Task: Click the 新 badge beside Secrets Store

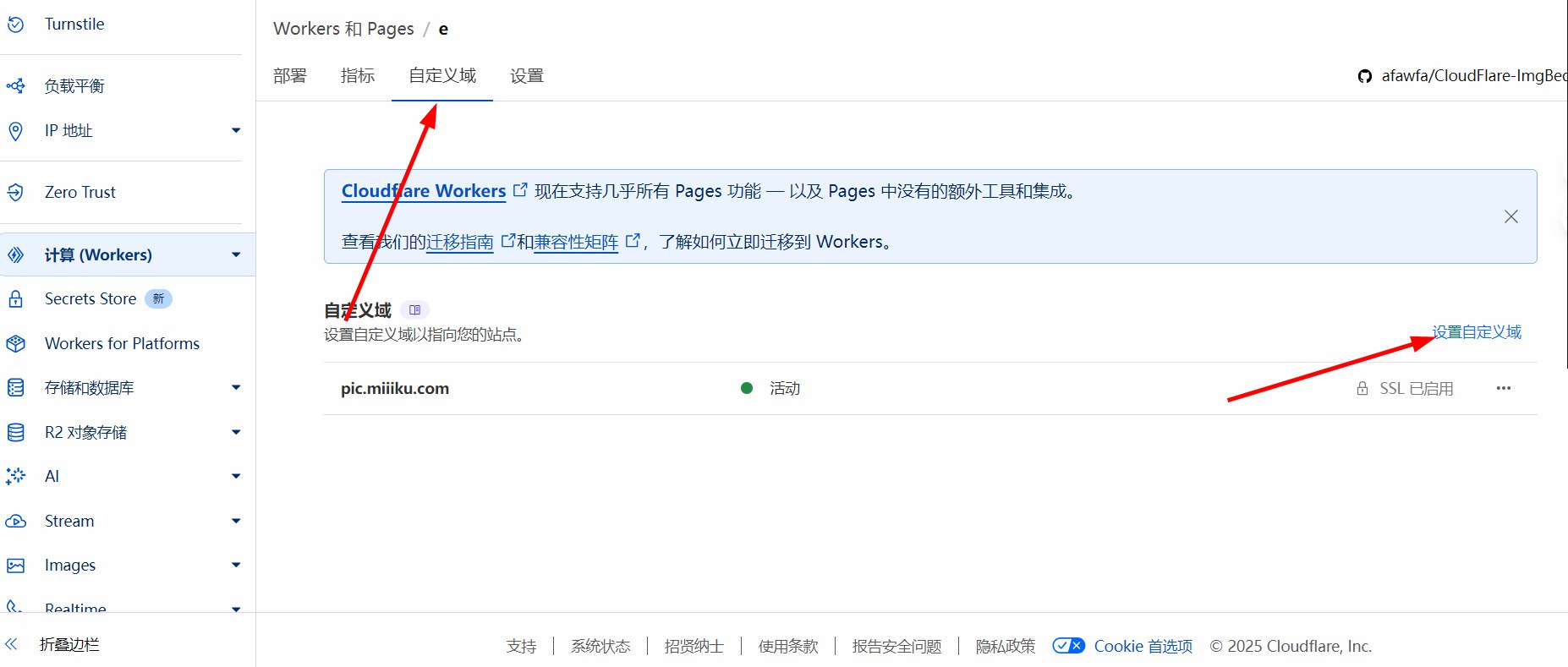Action: click(x=158, y=298)
